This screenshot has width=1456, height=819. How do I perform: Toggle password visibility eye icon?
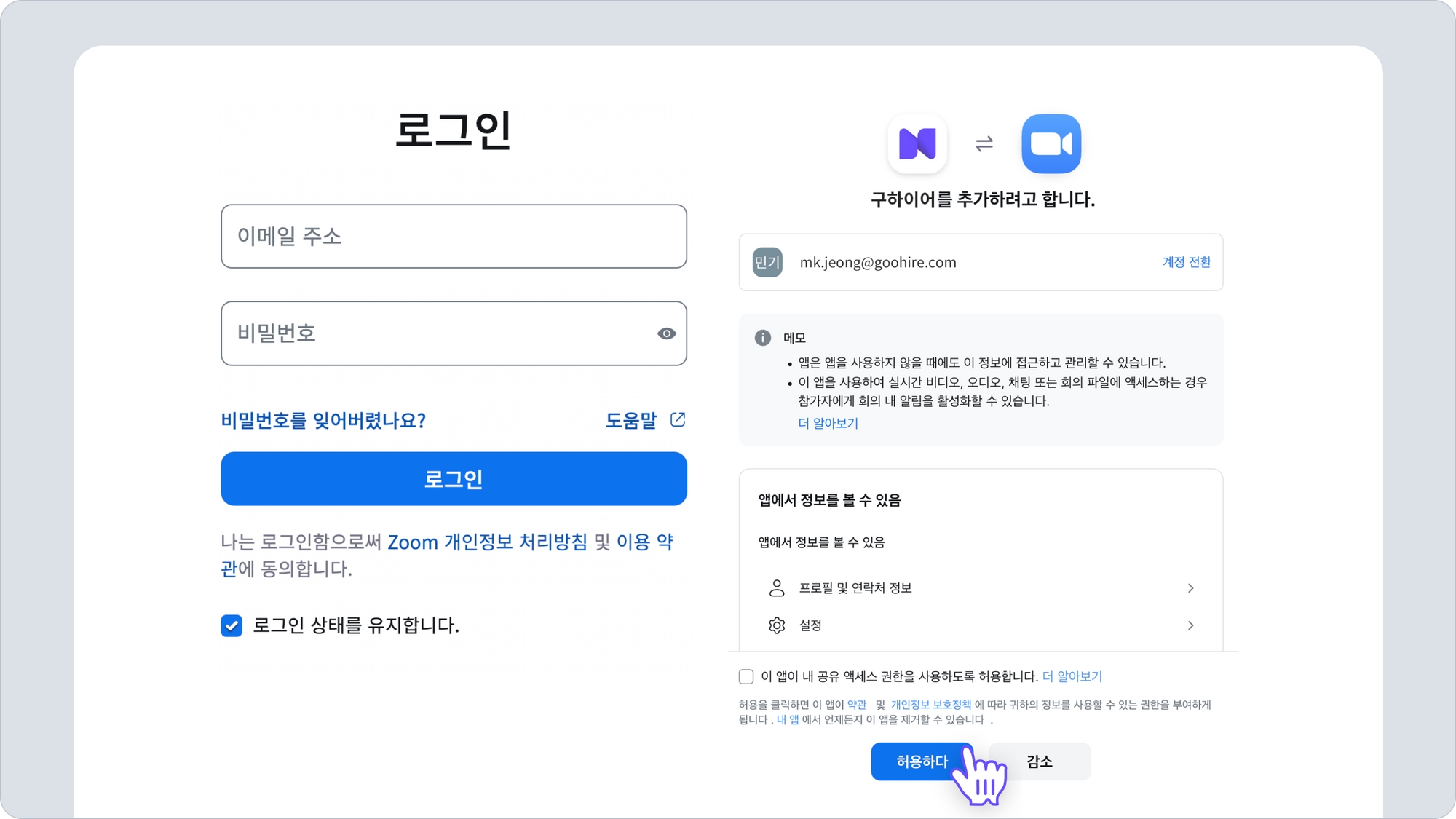pos(666,333)
